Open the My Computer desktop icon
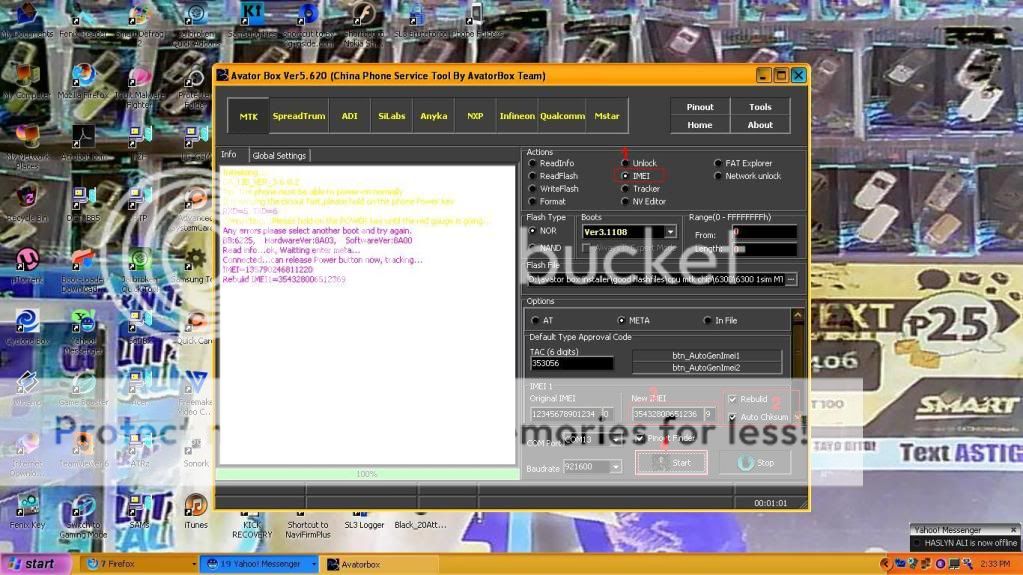1023x575 pixels. point(27,80)
